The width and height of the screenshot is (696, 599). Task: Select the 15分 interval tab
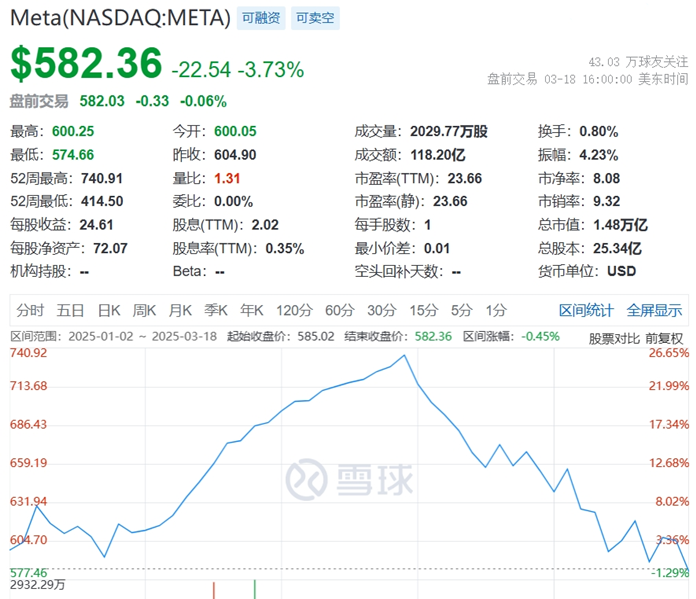(x=423, y=310)
